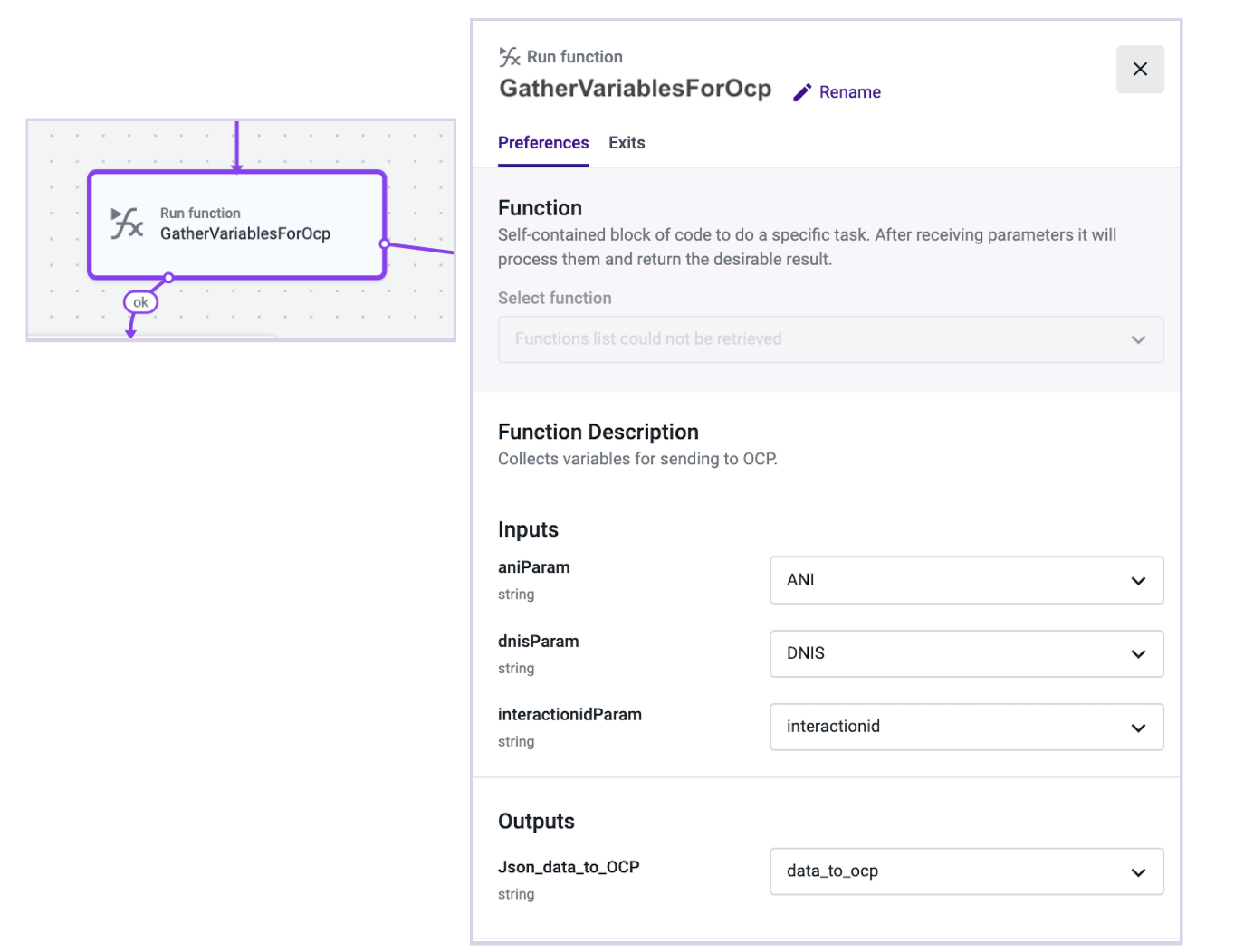Open the Select function dropdown
This screenshot has width=1244, height=952.
[x=830, y=339]
